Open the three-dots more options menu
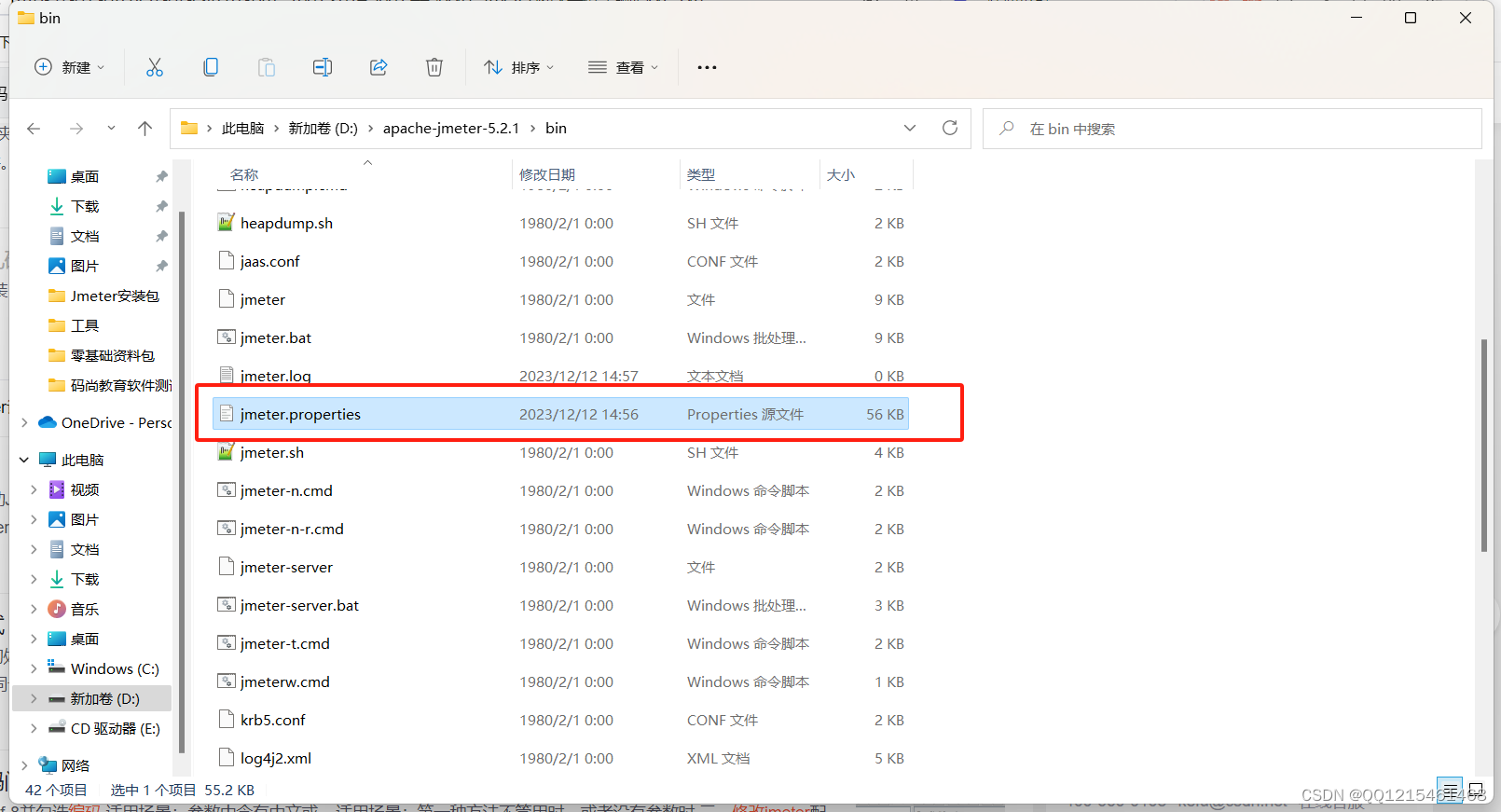 pyautogui.click(x=707, y=67)
